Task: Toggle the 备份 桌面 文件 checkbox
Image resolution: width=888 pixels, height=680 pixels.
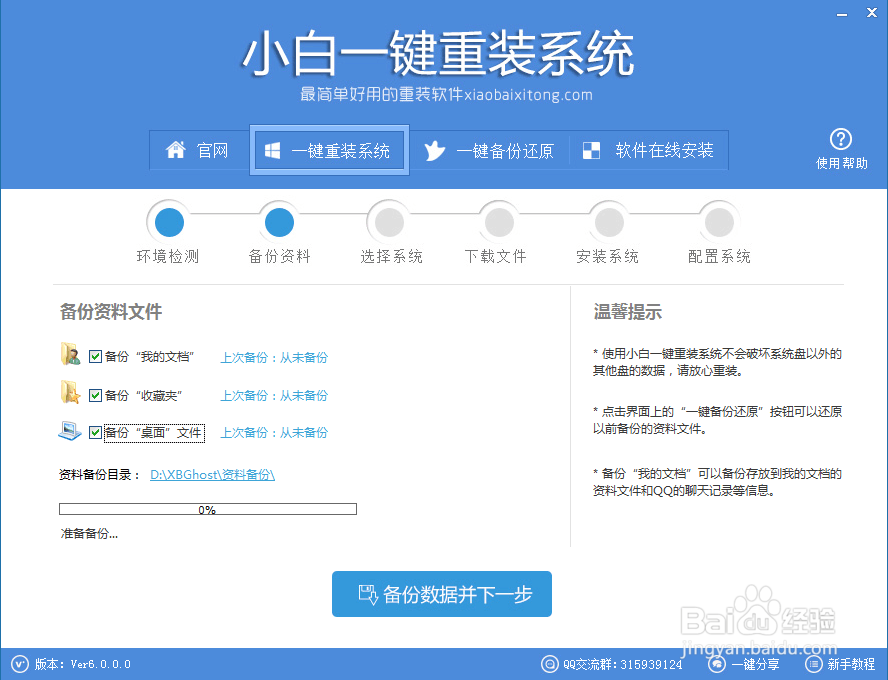Action: point(94,432)
